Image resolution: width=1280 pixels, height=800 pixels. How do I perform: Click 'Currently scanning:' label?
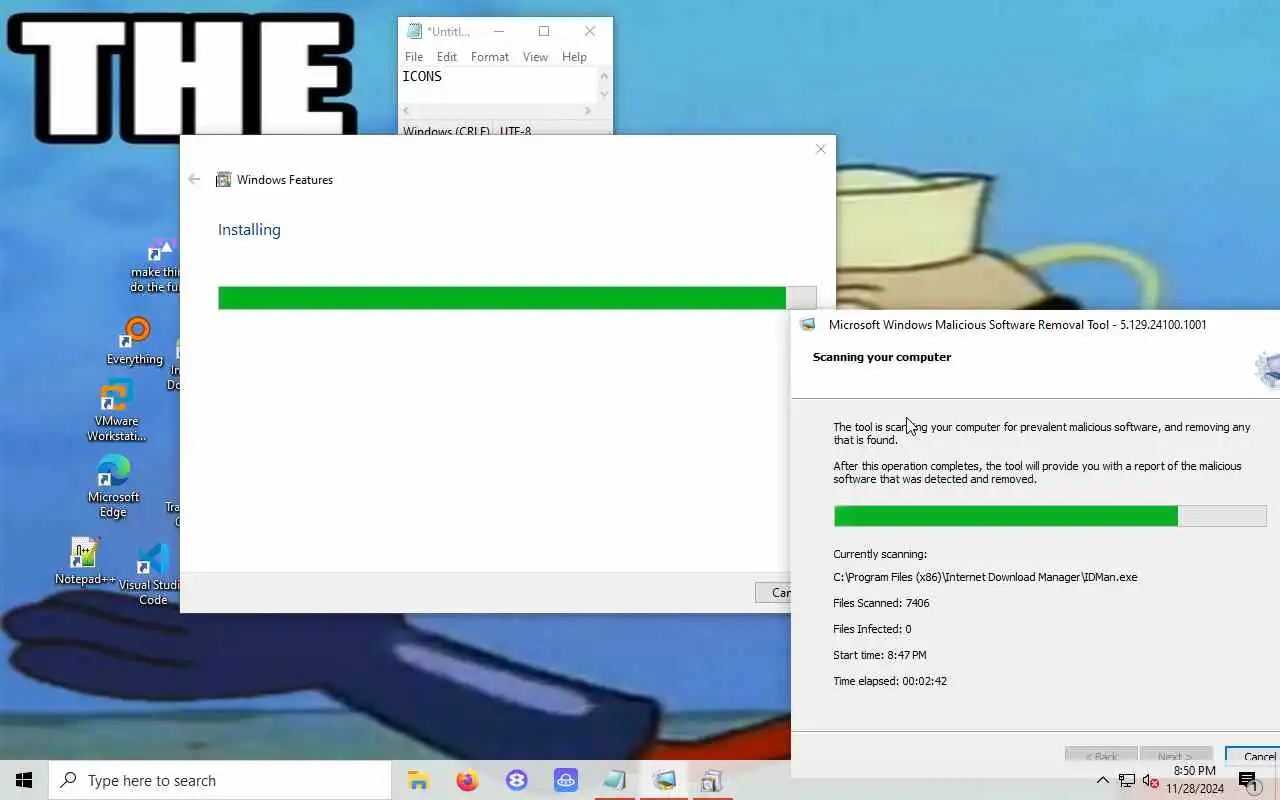[x=880, y=554]
